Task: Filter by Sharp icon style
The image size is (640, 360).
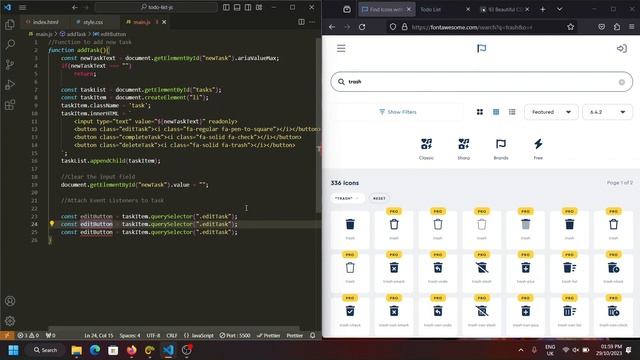Action: click(x=464, y=149)
